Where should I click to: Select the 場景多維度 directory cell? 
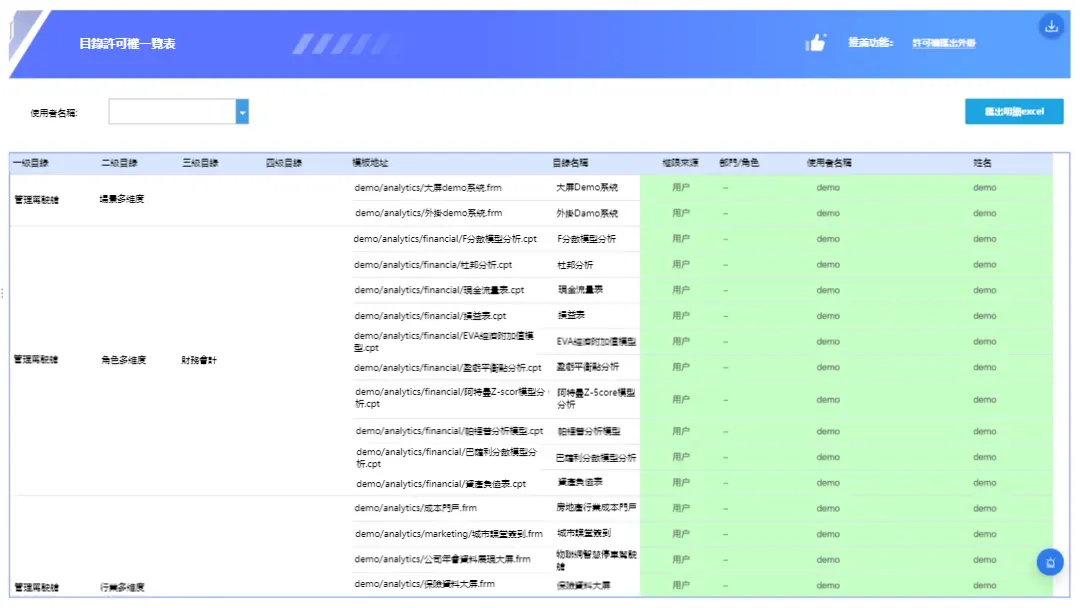(121, 199)
